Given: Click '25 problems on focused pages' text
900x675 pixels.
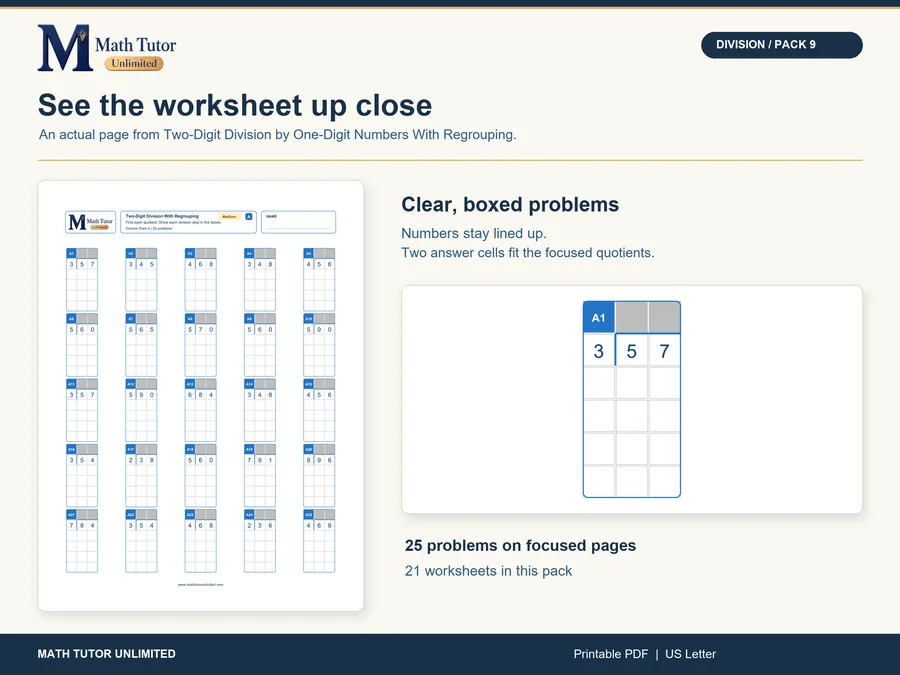Looking at the screenshot, I should [x=520, y=545].
